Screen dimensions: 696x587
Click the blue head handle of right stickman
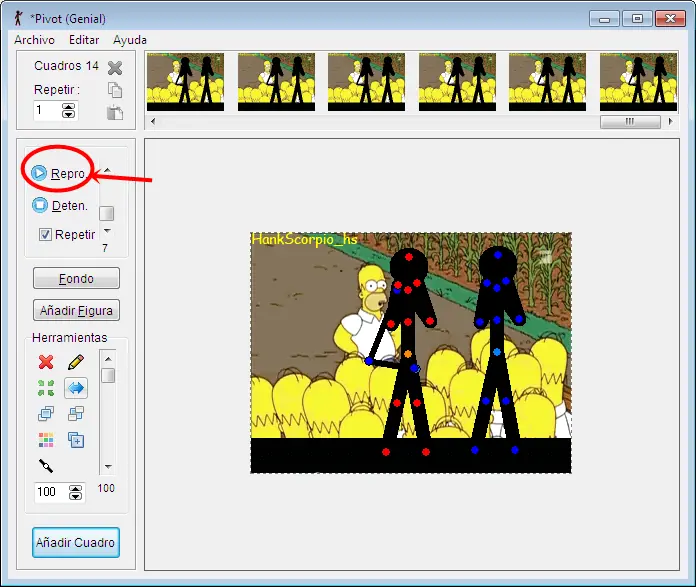[x=498, y=255]
